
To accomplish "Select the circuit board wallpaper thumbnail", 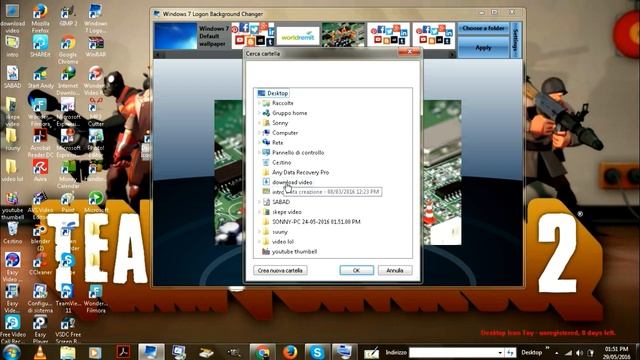I will pos(343,35).
